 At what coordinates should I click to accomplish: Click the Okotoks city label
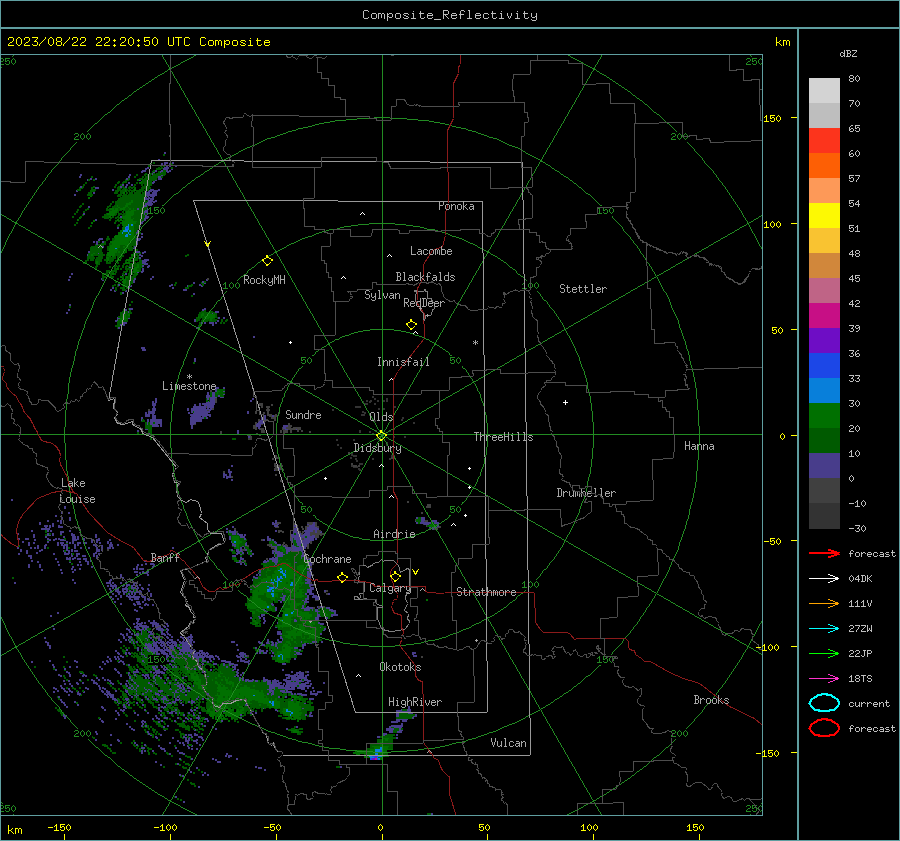pos(400,667)
